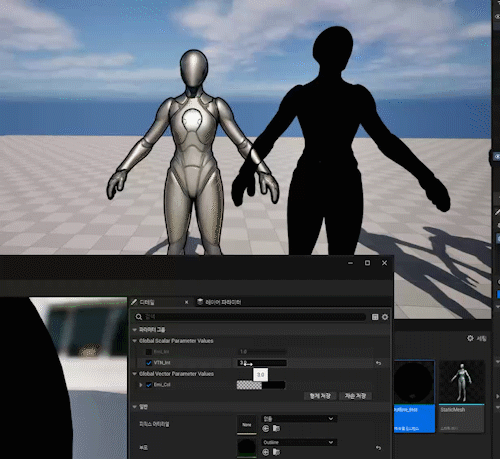Browse to physics material in content browser
Viewport: 500px width, 459px height.
[x=276, y=429]
